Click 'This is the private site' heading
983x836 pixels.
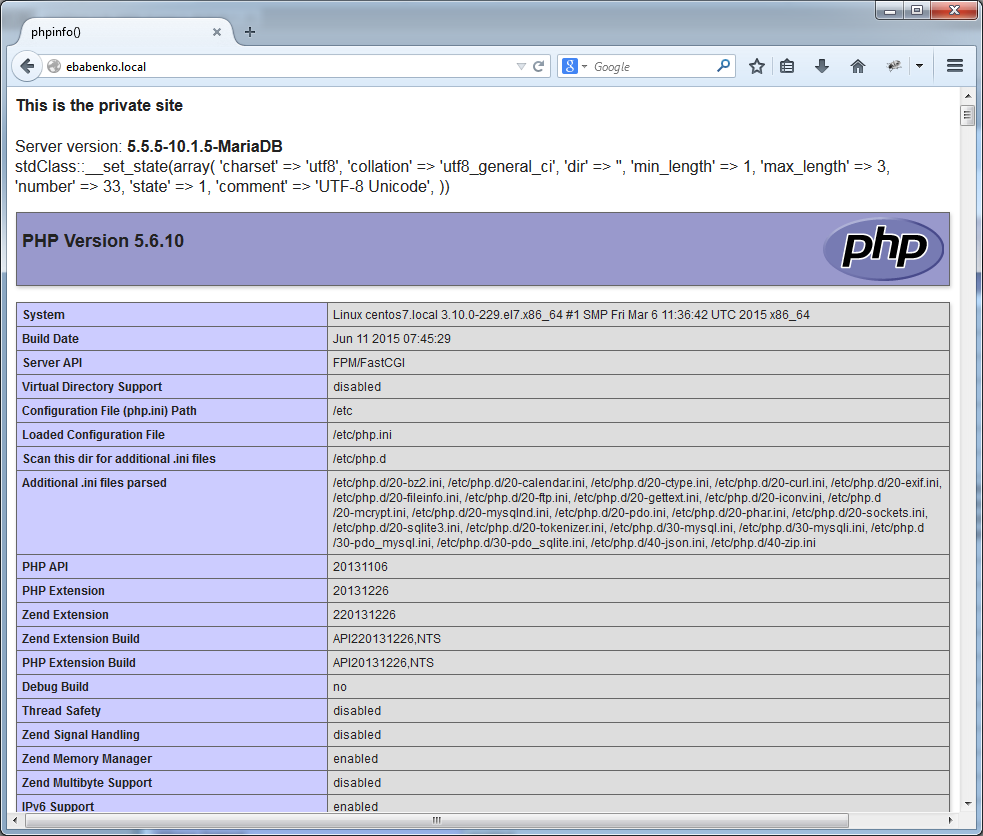tap(99, 105)
